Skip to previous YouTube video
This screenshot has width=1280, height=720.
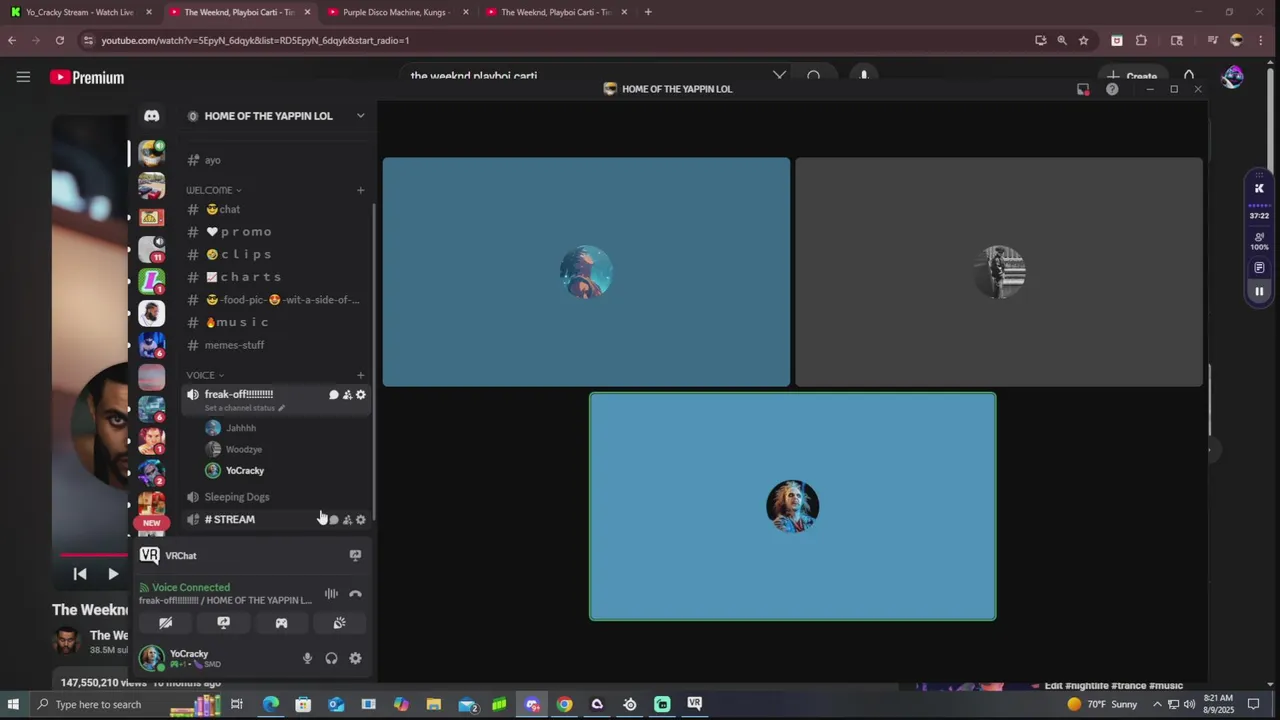tap(80, 574)
